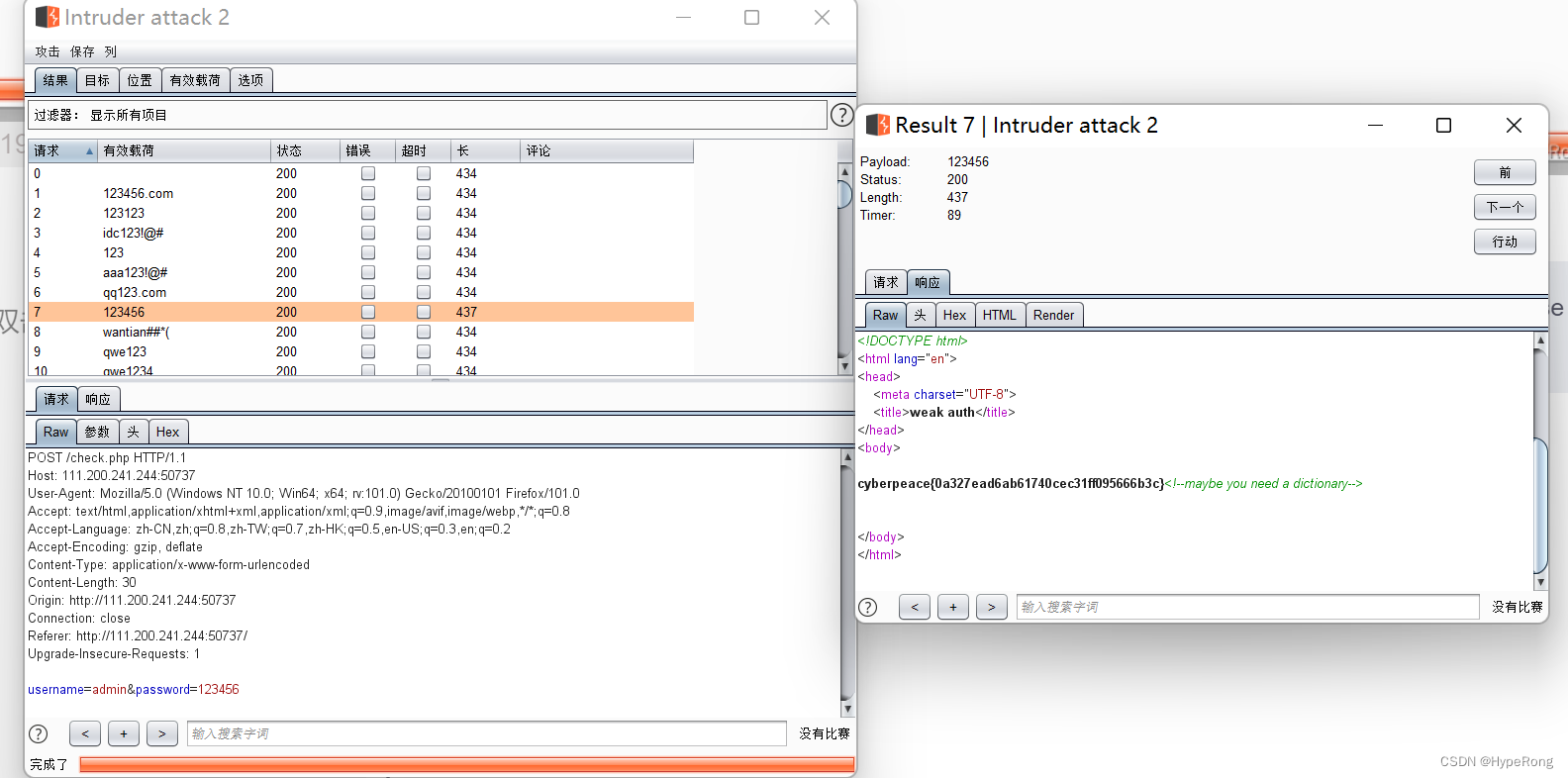Open 参数 tab in request viewer
Viewport: 1568px width, 778px height.
pyautogui.click(x=97, y=432)
